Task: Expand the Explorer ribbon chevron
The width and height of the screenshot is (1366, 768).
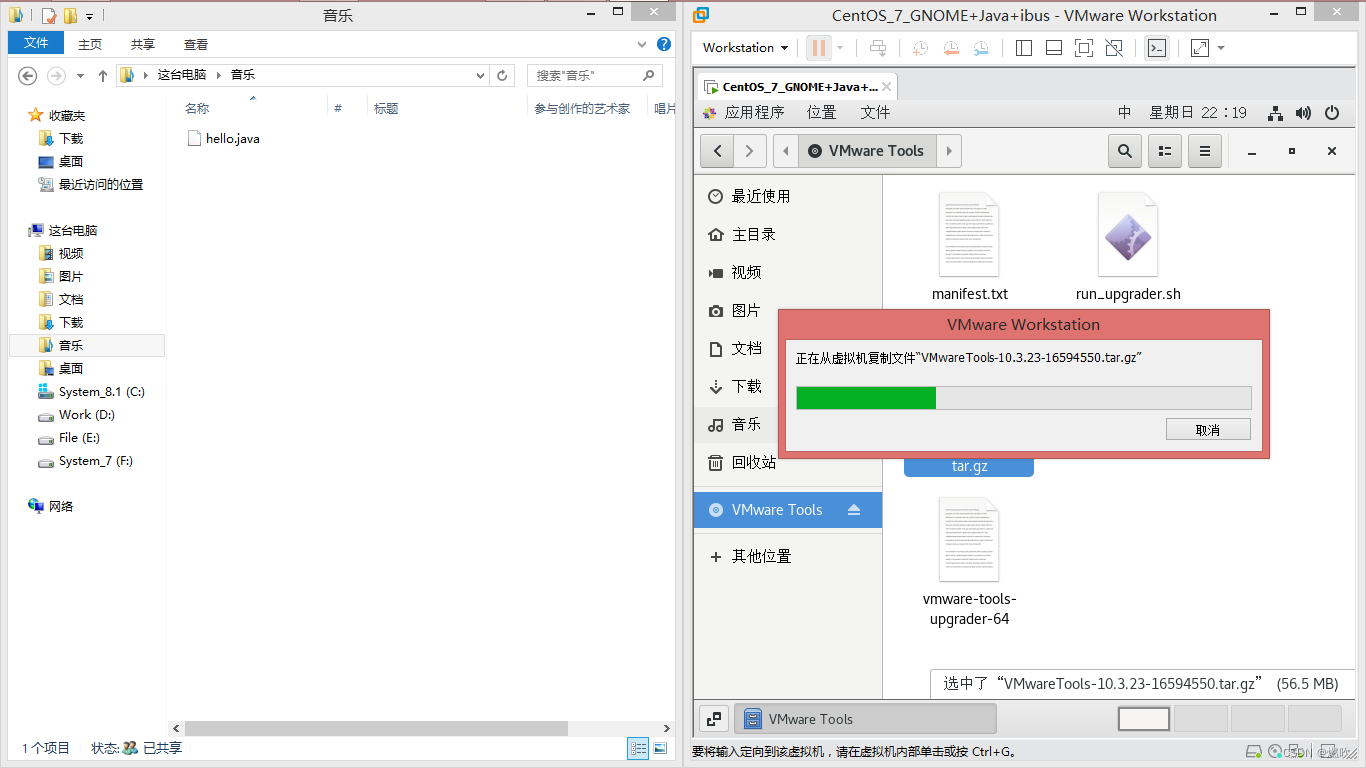Action: pyautogui.click(x=642, y=45)
